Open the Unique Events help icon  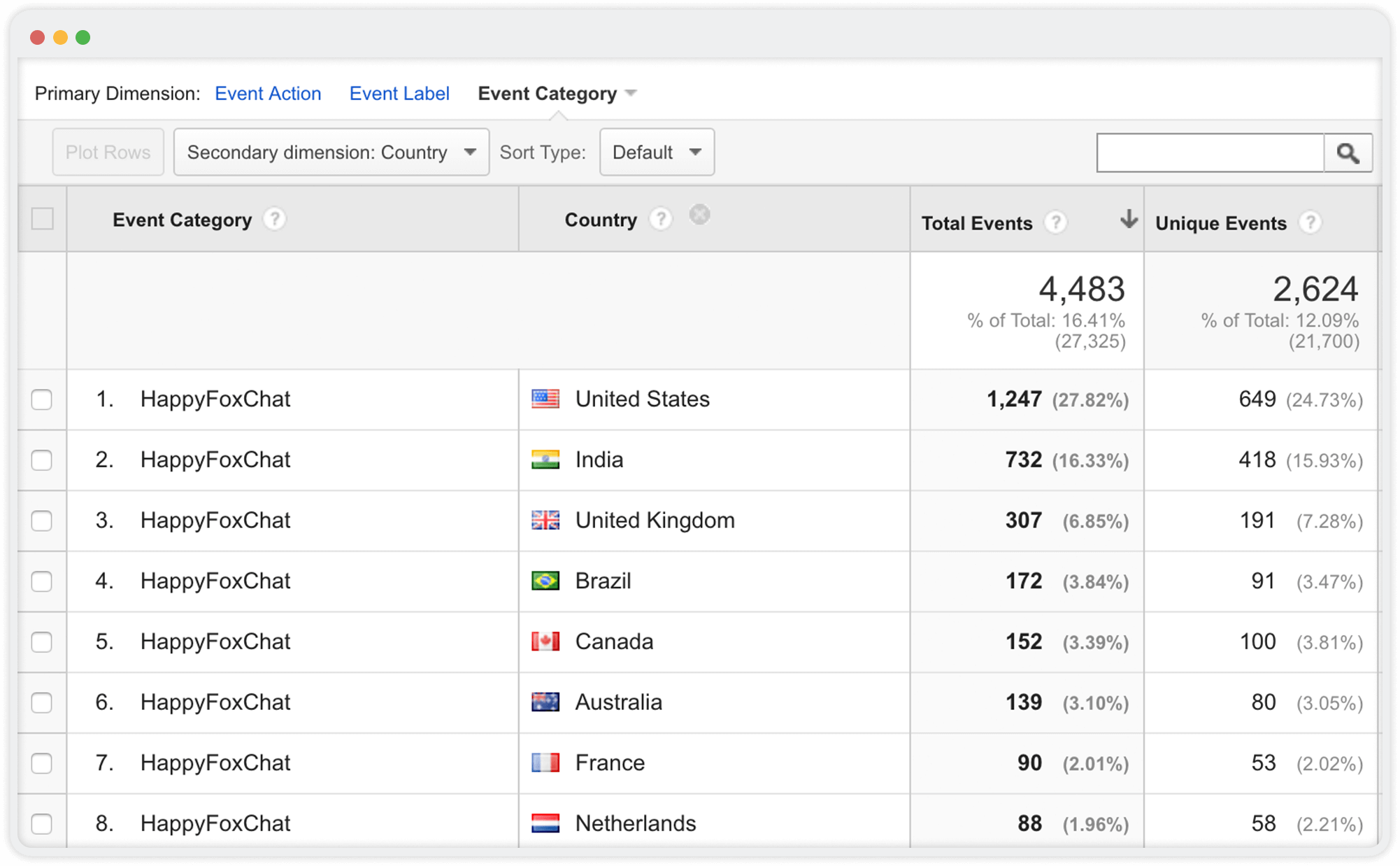1310,222
